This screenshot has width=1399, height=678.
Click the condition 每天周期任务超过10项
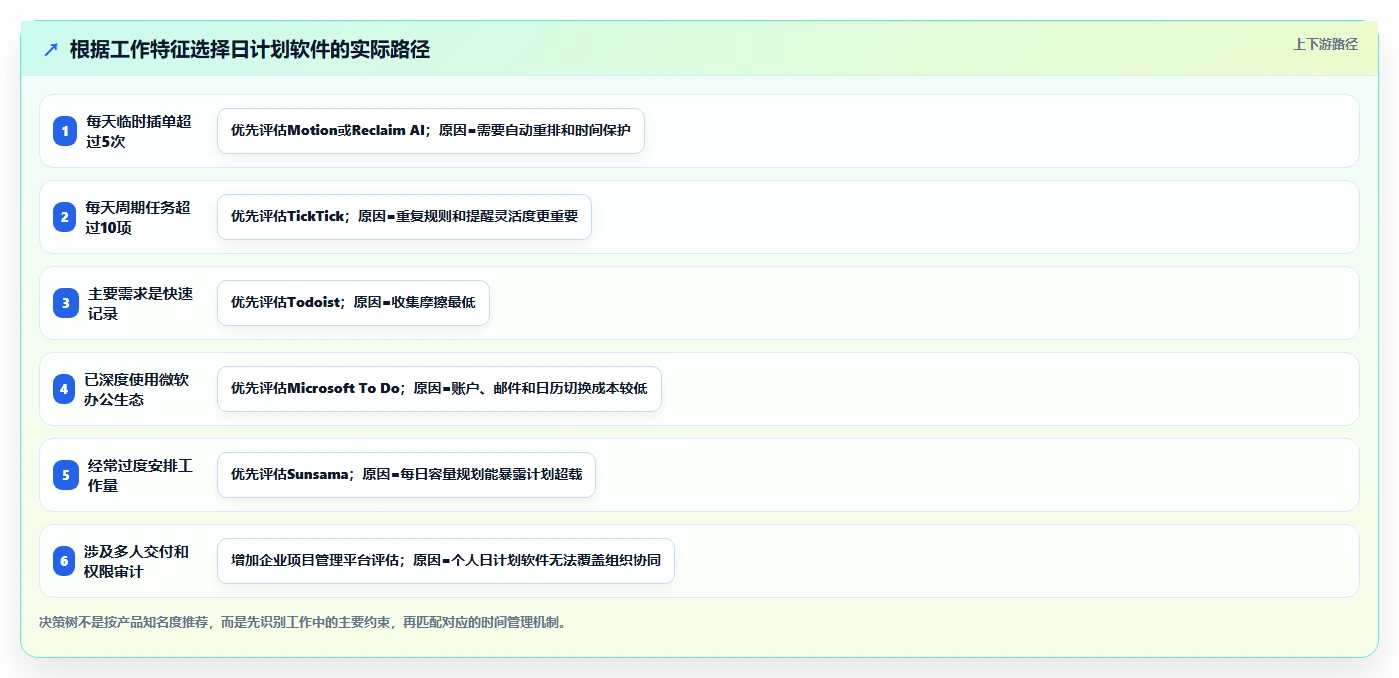[139, 217]
